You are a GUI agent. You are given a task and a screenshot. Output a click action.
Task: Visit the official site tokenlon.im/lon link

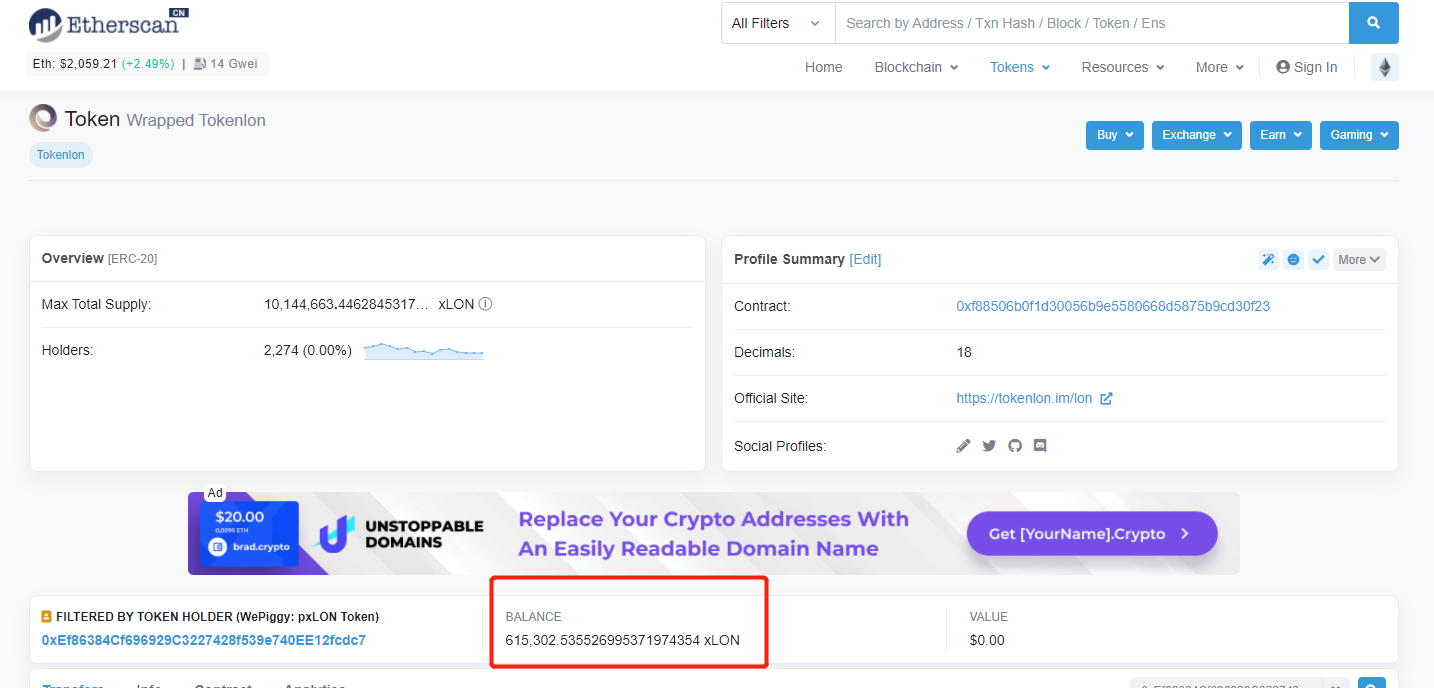pyautogui.click(x=1024, y=398)
